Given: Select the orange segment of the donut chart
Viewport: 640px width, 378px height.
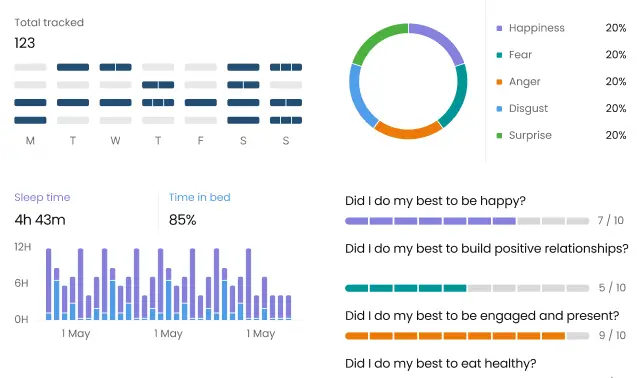Looking at the screenshot, I should coord(408,131).
